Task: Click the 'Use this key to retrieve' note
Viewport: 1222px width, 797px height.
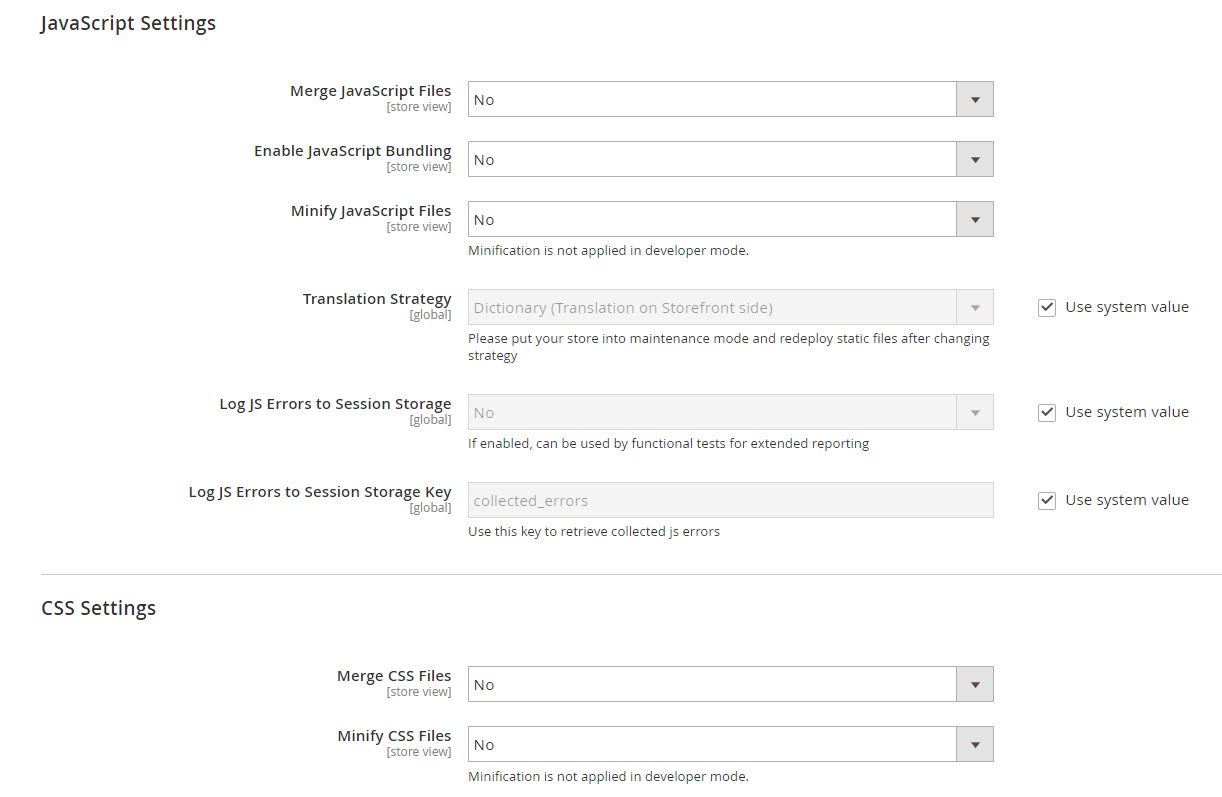Action: click(x=594, y=531)
